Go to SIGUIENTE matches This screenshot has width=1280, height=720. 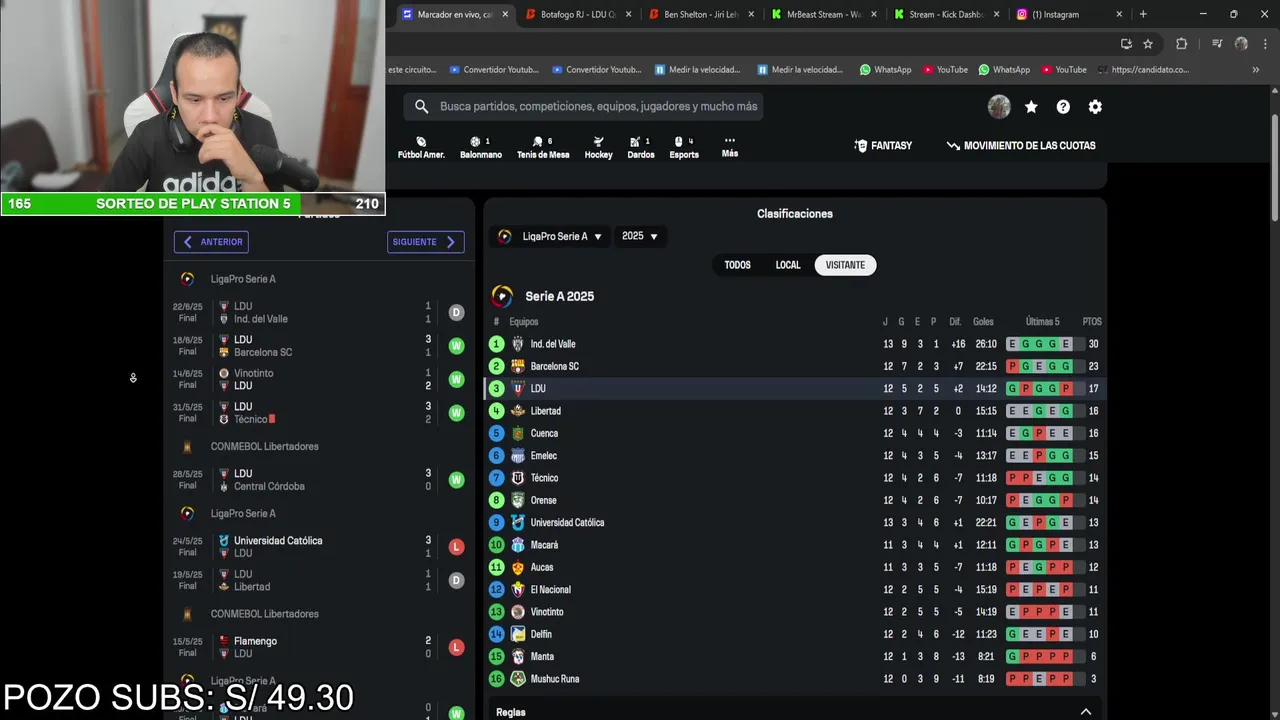[x=425, y=242]
